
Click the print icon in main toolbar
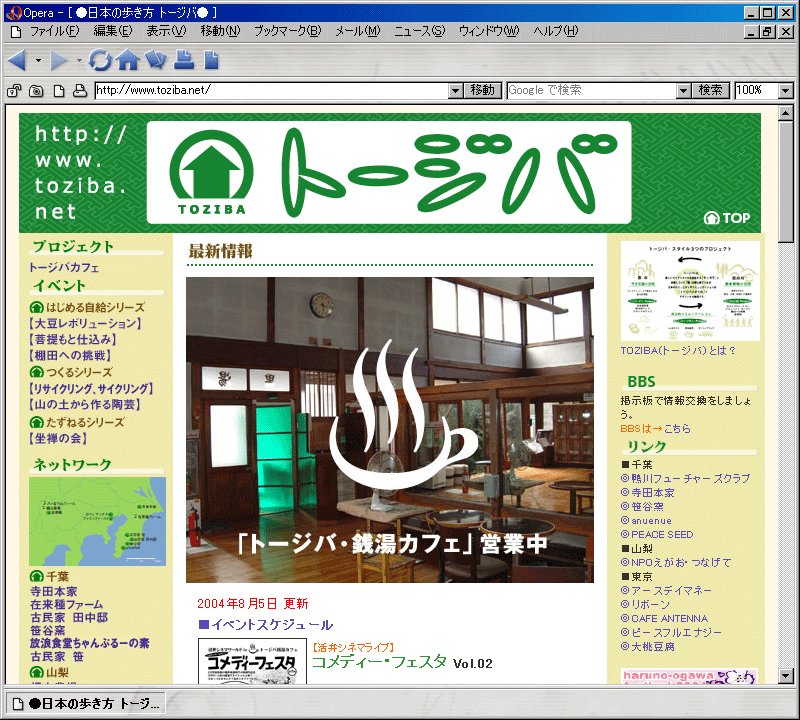184,60
